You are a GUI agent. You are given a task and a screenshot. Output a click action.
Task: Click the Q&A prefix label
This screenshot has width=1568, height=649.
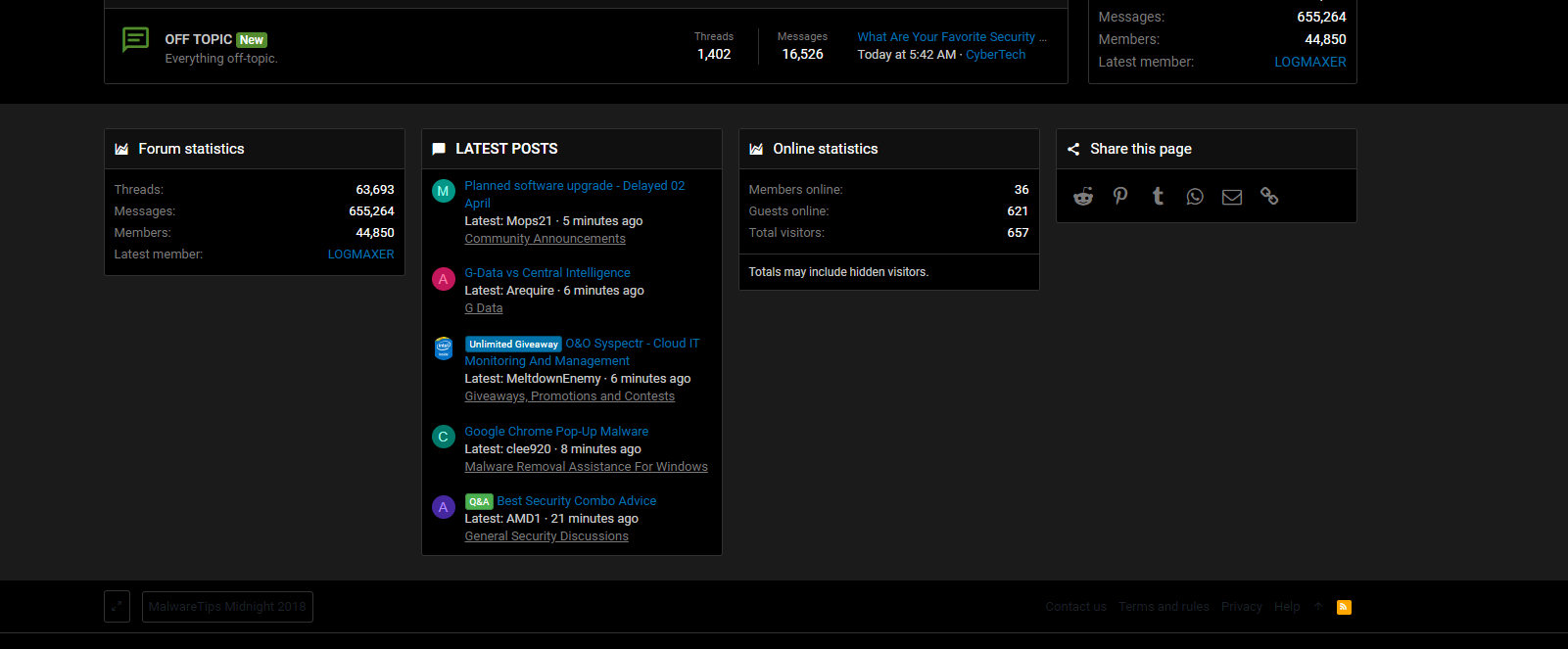[479, 501]
